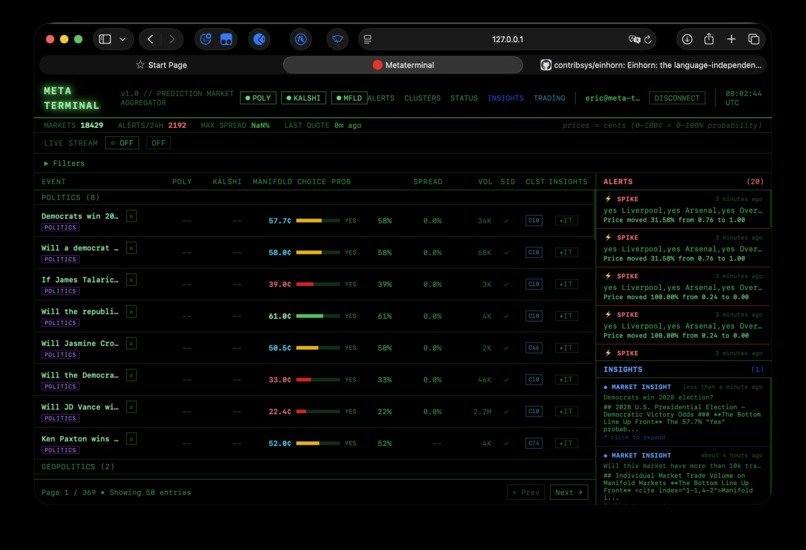Show tab overview icon
Screen dimensions: 806x550
tap(754, 39)
